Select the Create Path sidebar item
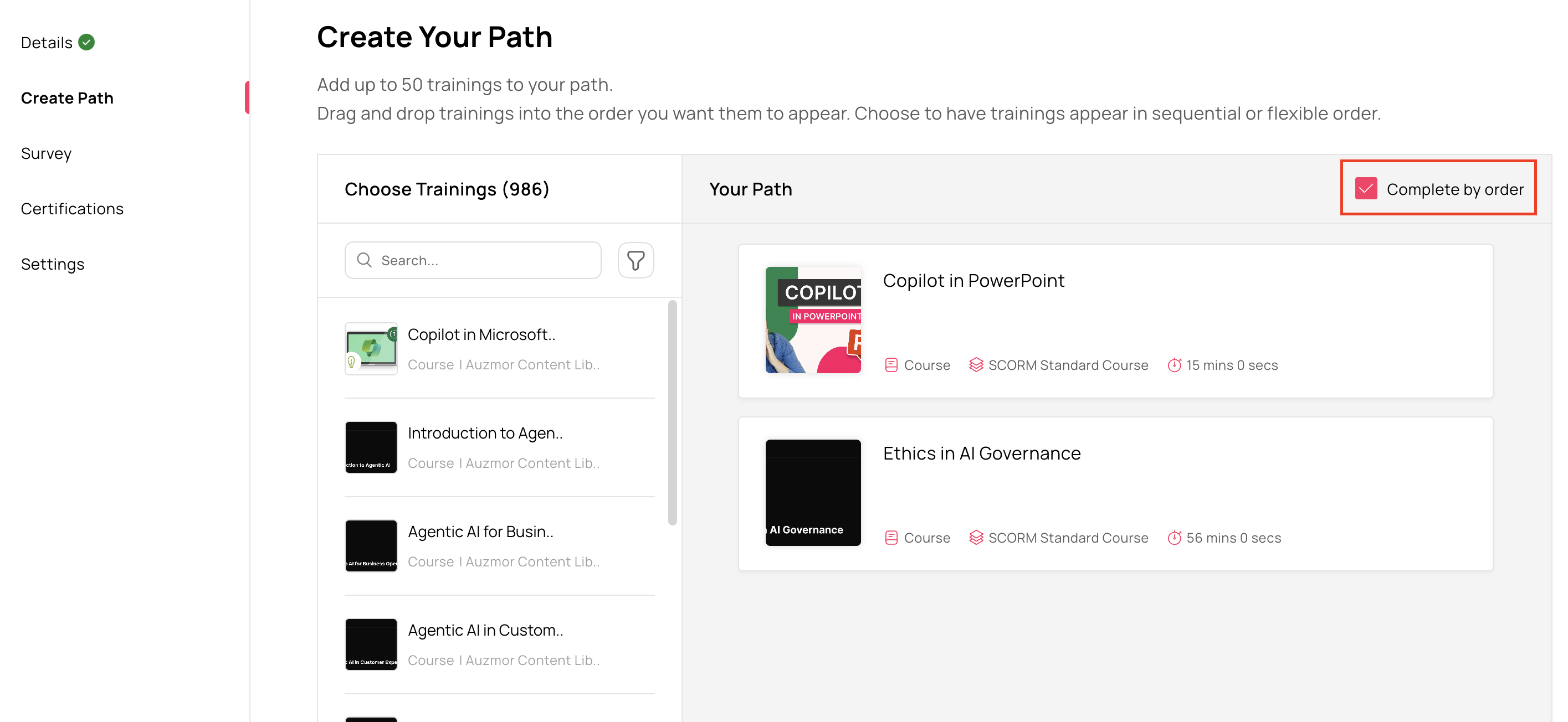The height and width of the screenshot is (722, 1568). coord(67,98)
